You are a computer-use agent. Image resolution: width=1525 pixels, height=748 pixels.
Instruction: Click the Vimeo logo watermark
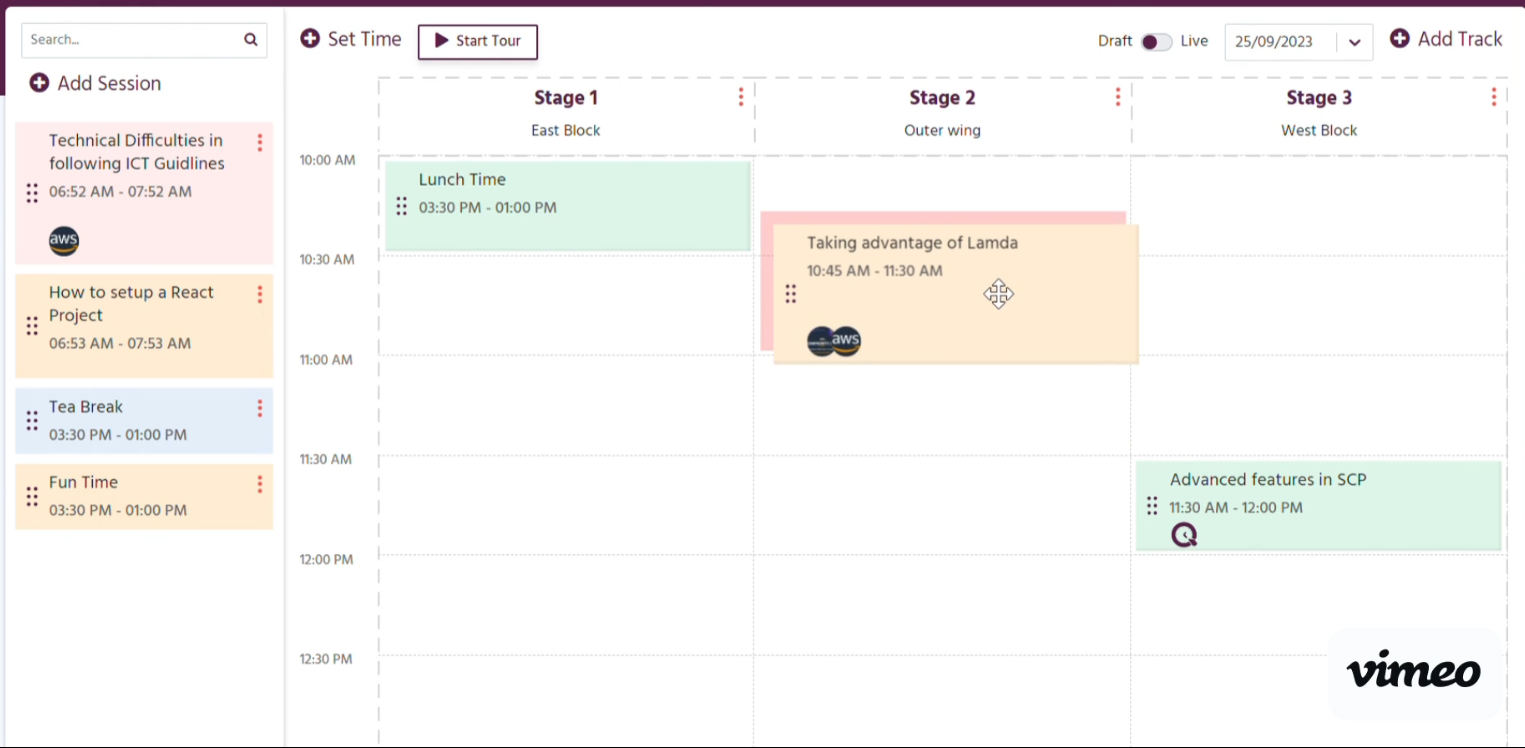pos(1413,672)
